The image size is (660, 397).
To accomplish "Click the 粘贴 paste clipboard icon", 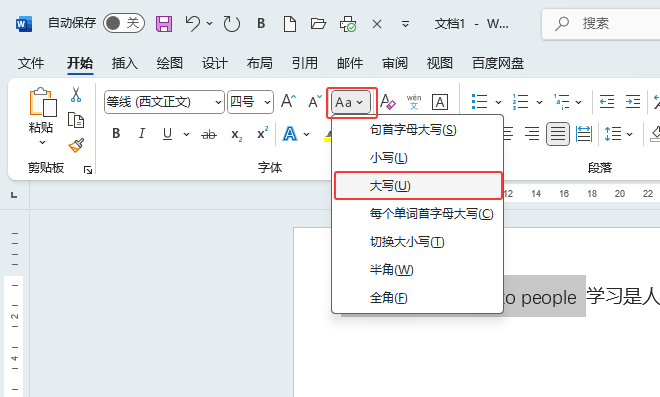I will click(x=43, y=102).
